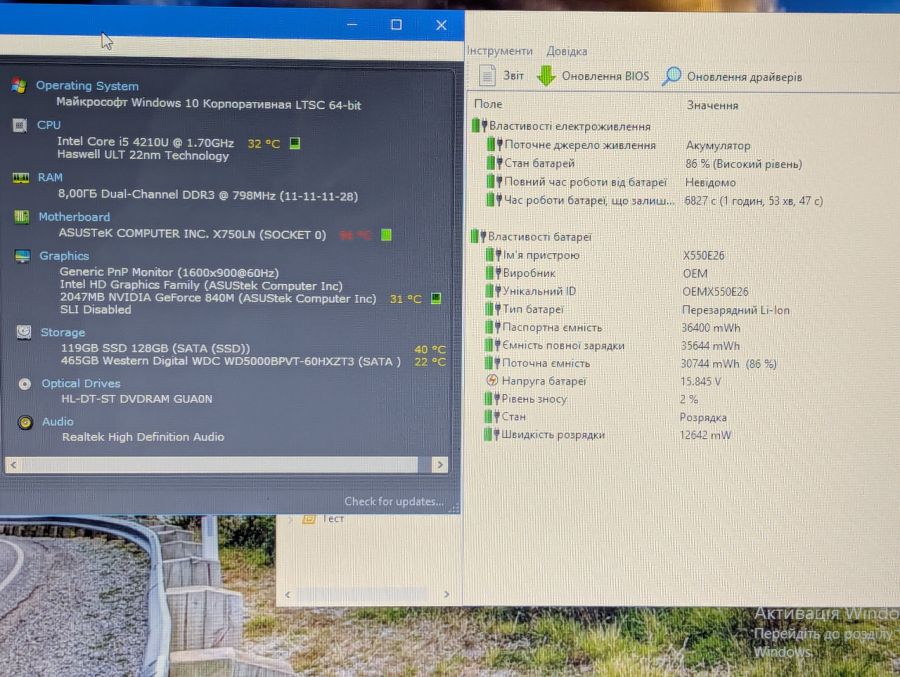
Task: Click the Windows flag Operating System icon
Action: [x=19, y=86]
